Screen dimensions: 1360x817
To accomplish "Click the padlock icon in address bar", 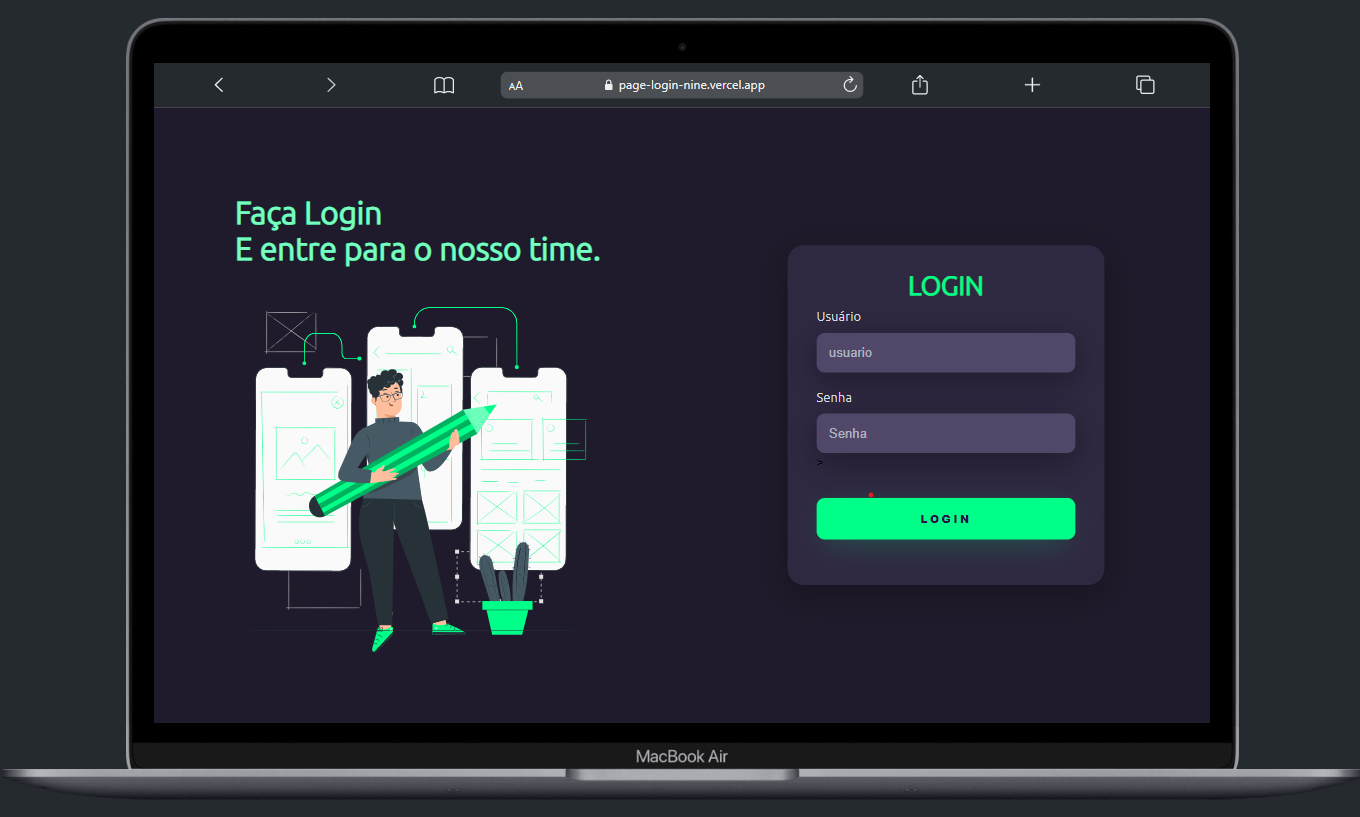I will point(608,85).
